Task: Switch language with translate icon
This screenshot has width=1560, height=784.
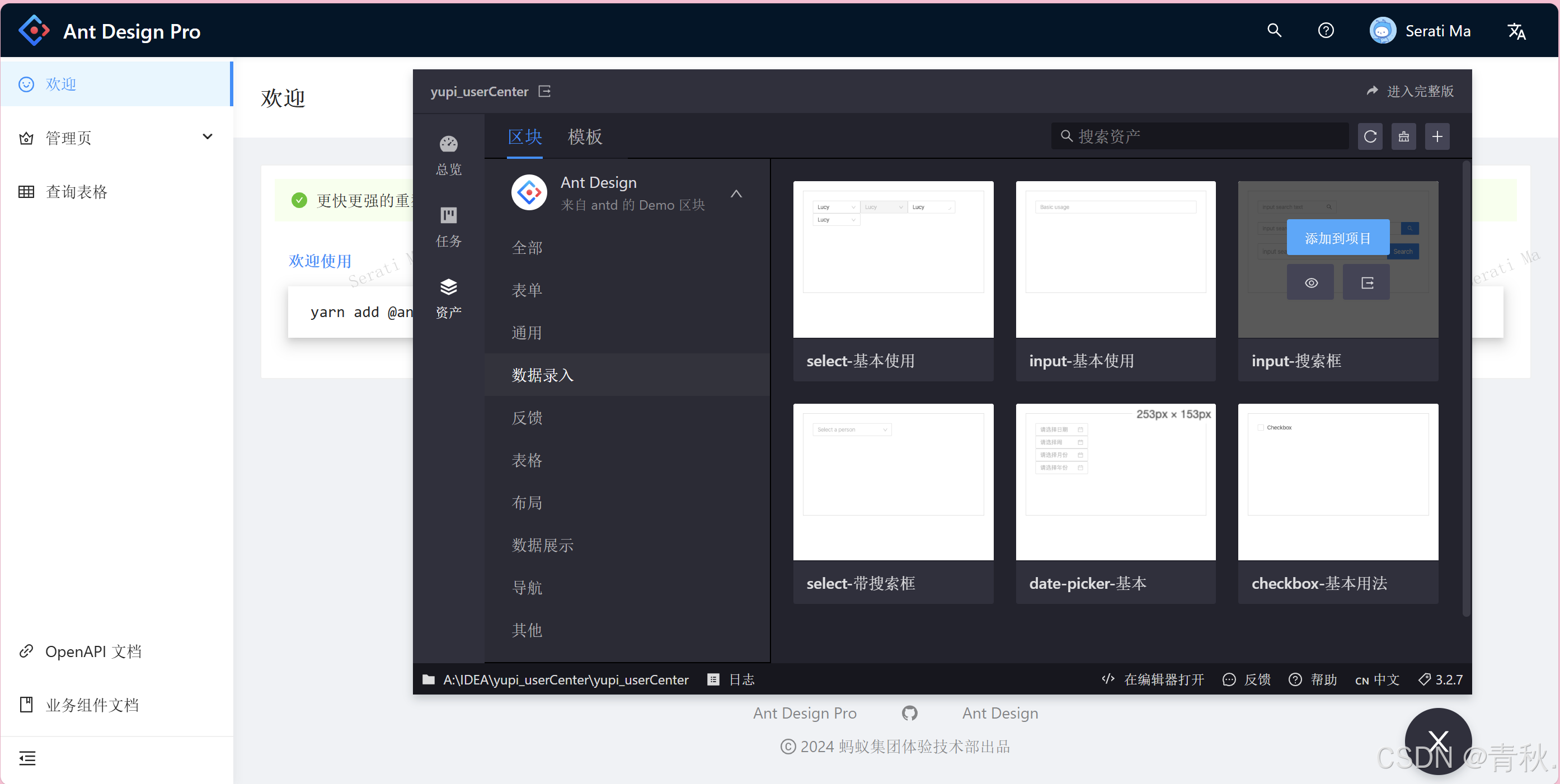Action: pyautogui.click(x=1516, y=31)
